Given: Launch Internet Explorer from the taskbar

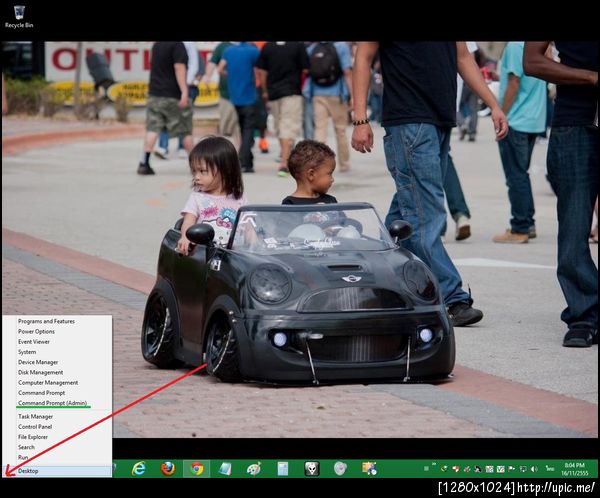Looking at the screenshot, I should 139,469.
